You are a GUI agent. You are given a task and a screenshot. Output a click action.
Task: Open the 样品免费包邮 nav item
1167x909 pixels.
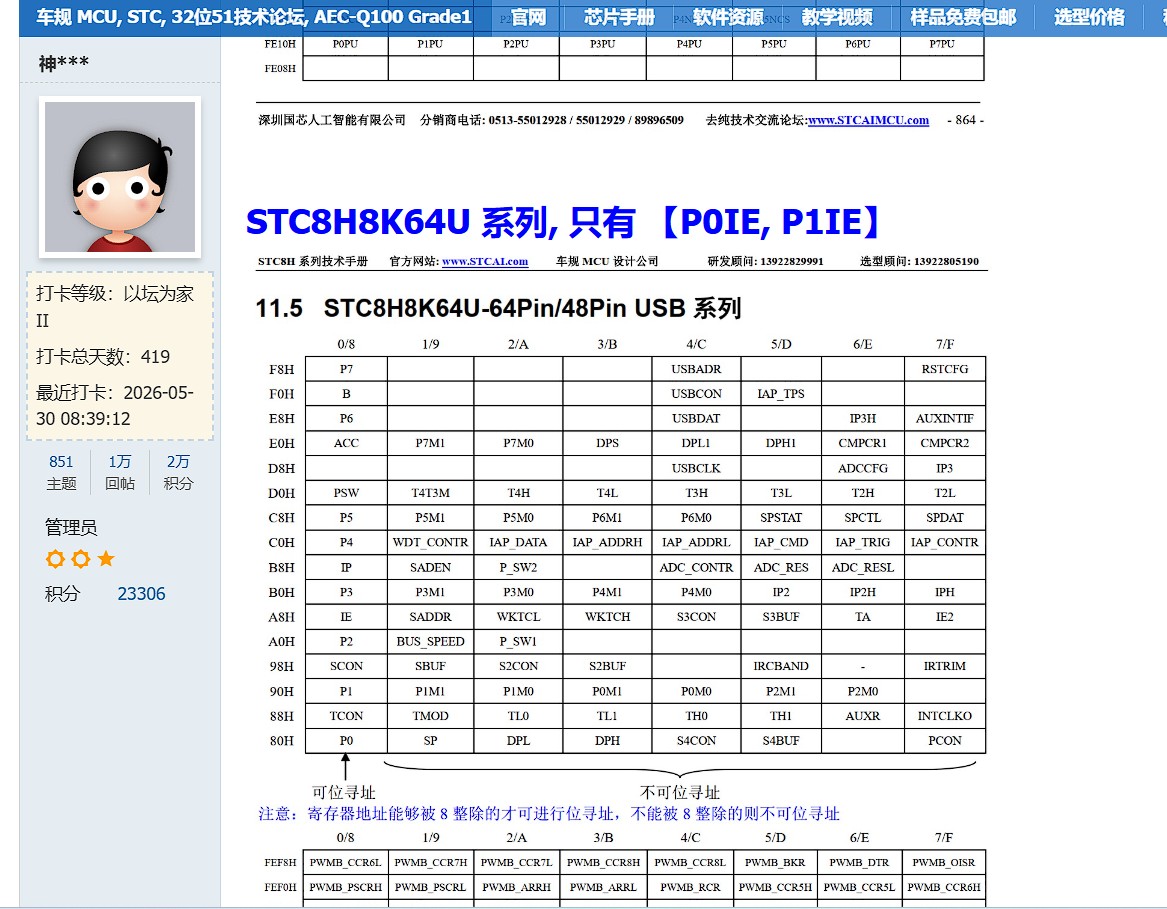point(963,17)
